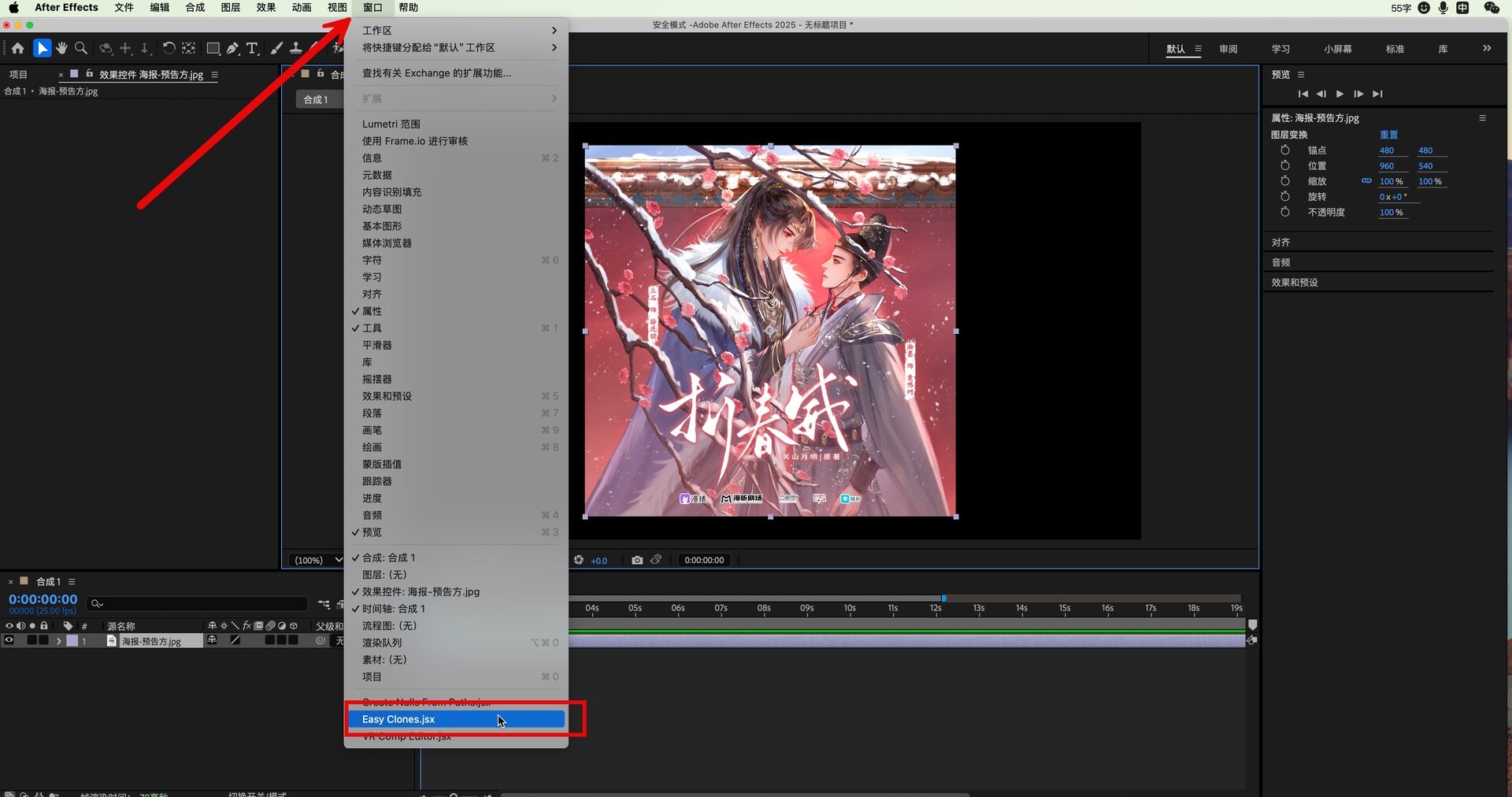Open the 预览 panel menu icon

click(x=1301, y=75)
